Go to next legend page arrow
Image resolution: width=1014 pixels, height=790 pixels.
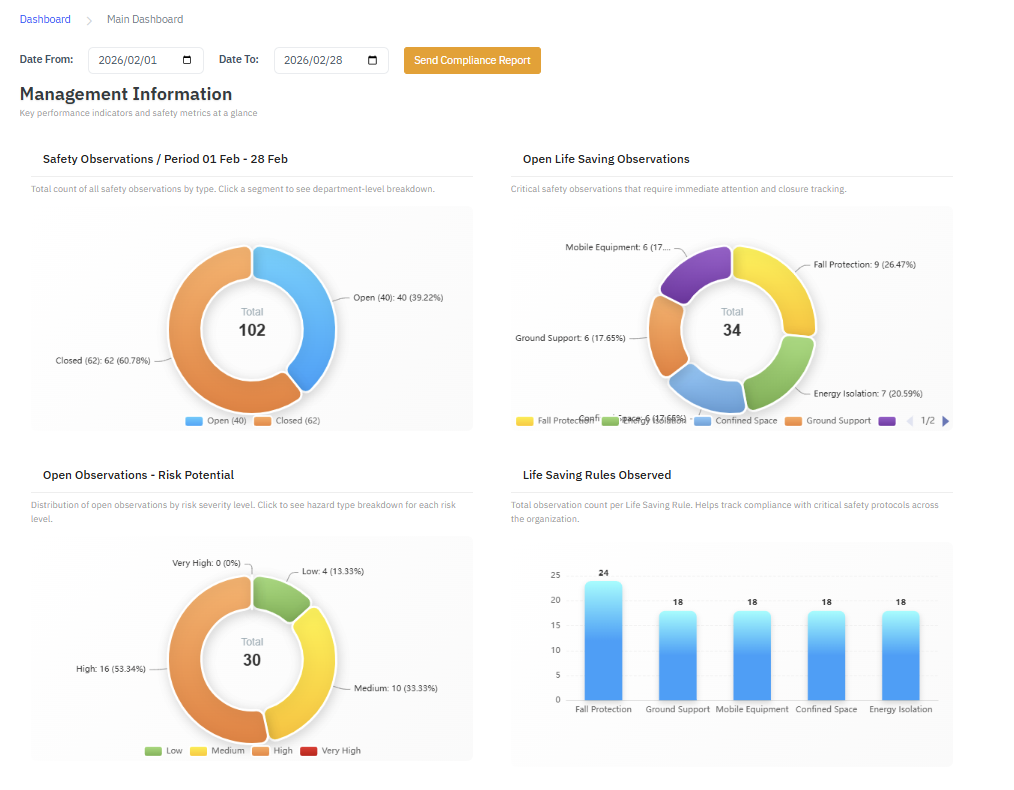[946, 421]
